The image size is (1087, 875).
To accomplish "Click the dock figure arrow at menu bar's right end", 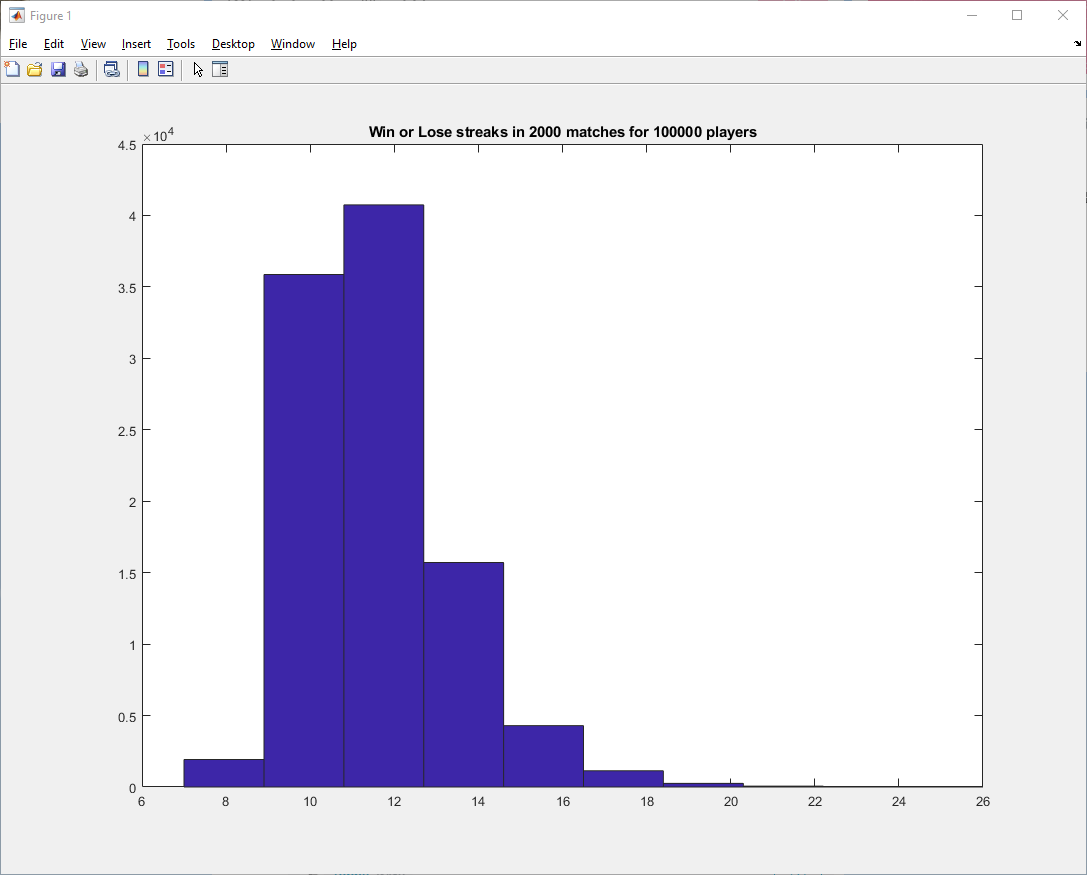I will [x=1077, y=44].
